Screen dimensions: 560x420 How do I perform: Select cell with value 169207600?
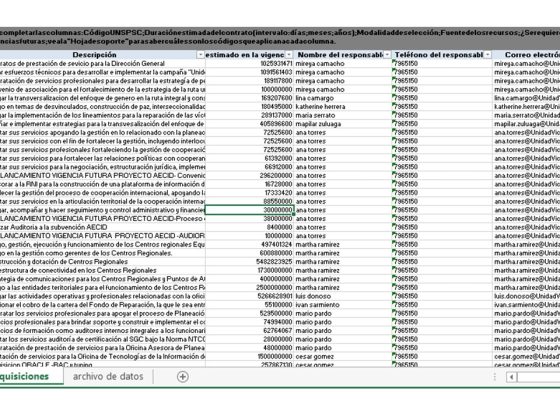(249, 98)
